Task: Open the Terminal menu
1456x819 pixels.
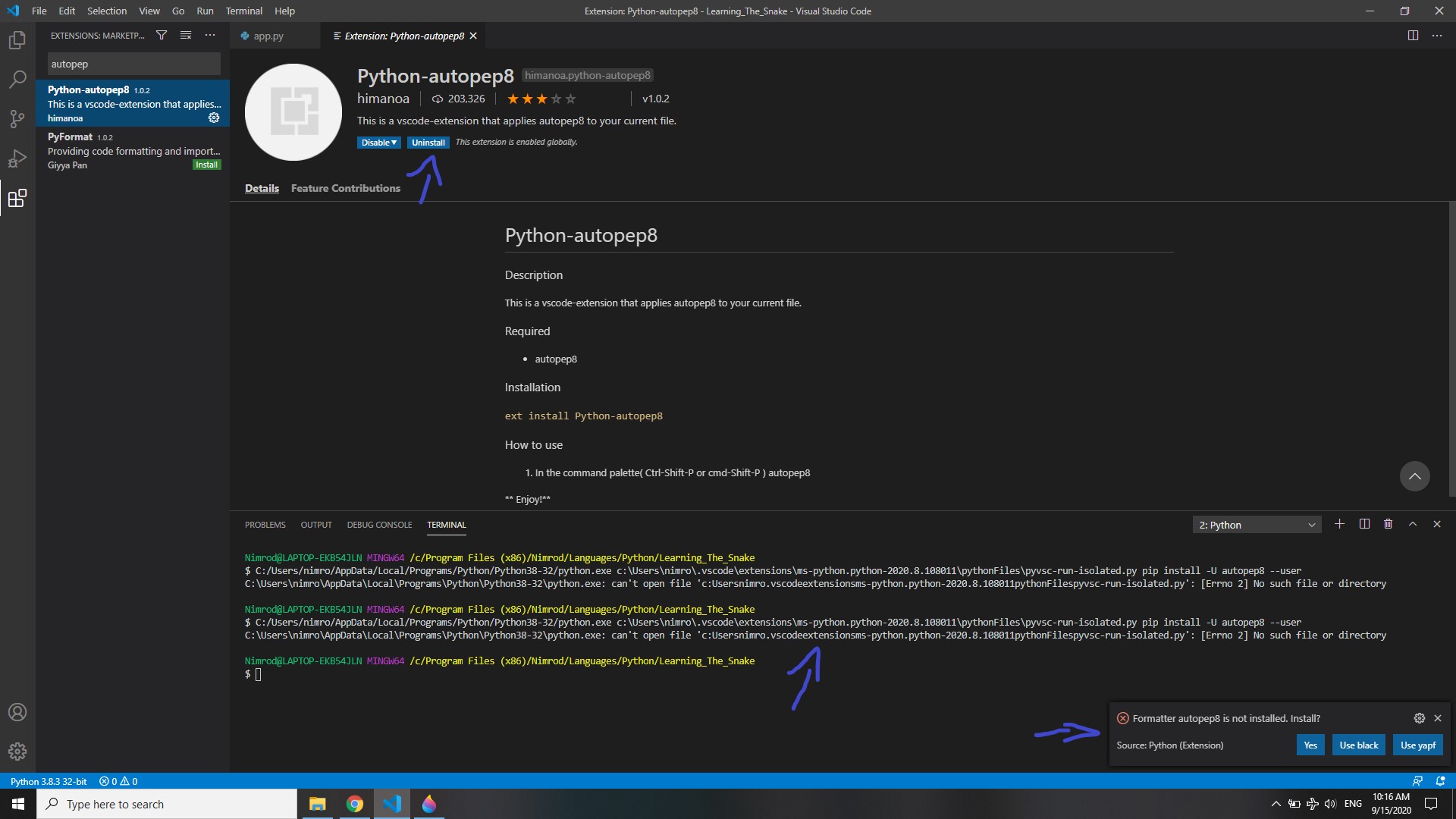Action: pyautogui.click(x=243, y=11)
